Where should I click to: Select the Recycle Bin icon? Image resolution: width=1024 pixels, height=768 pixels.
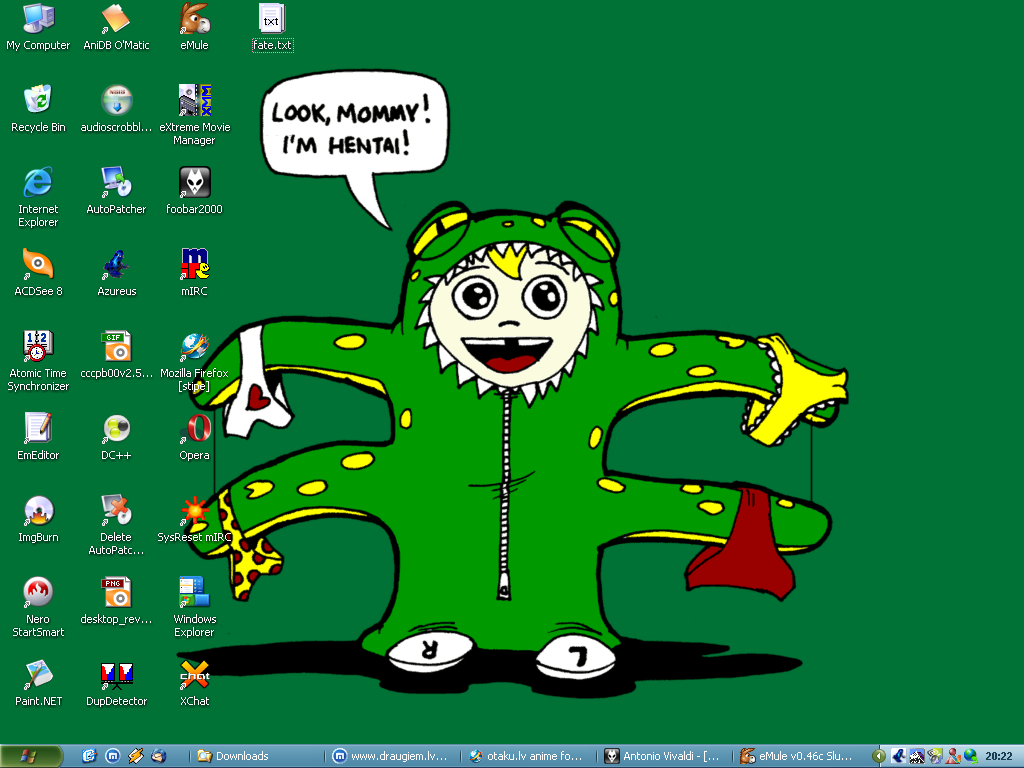click(38, 108)
